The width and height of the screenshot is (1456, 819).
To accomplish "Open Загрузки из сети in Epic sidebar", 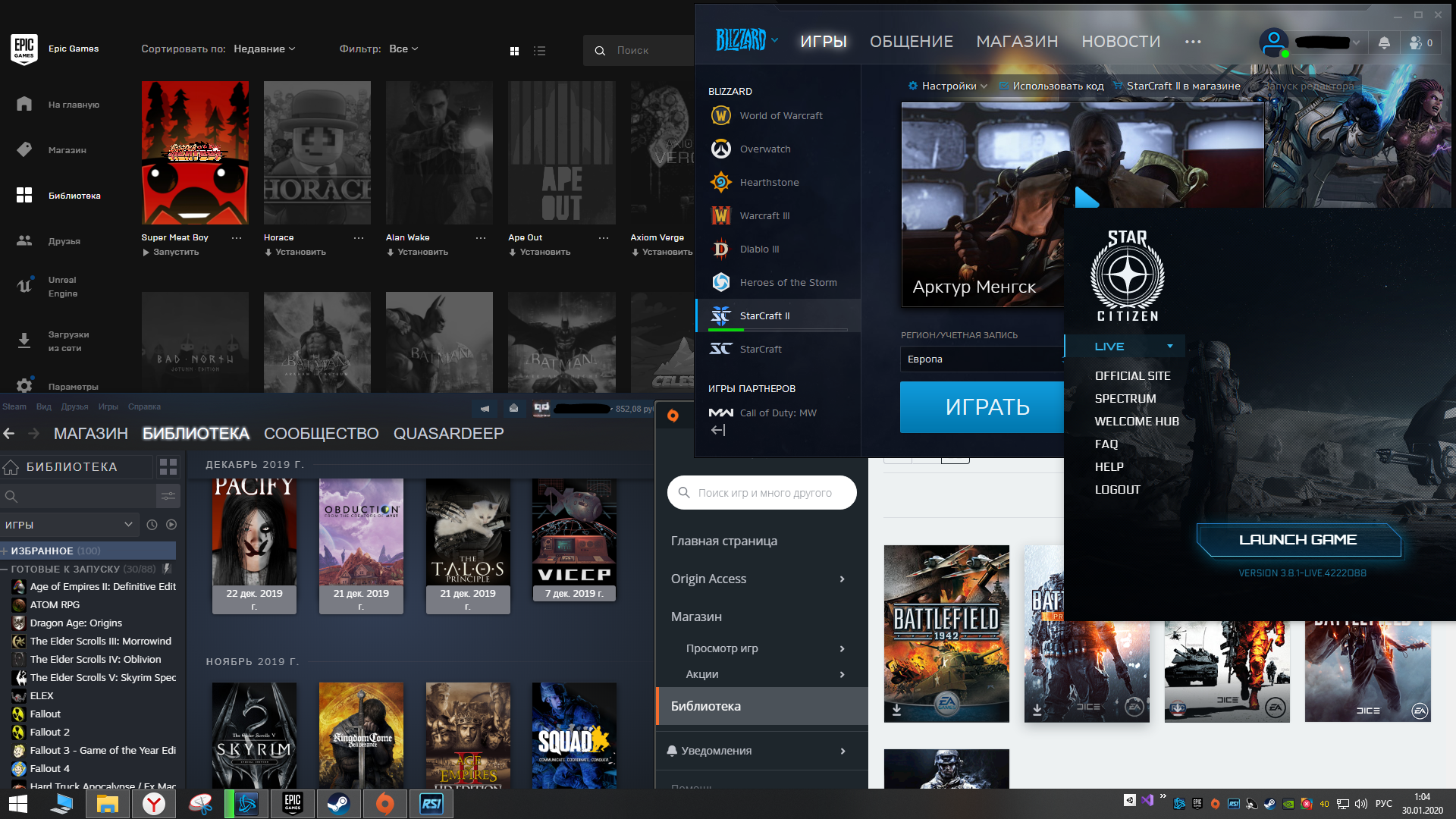I will pyautogui.click(x=68, y=341).
